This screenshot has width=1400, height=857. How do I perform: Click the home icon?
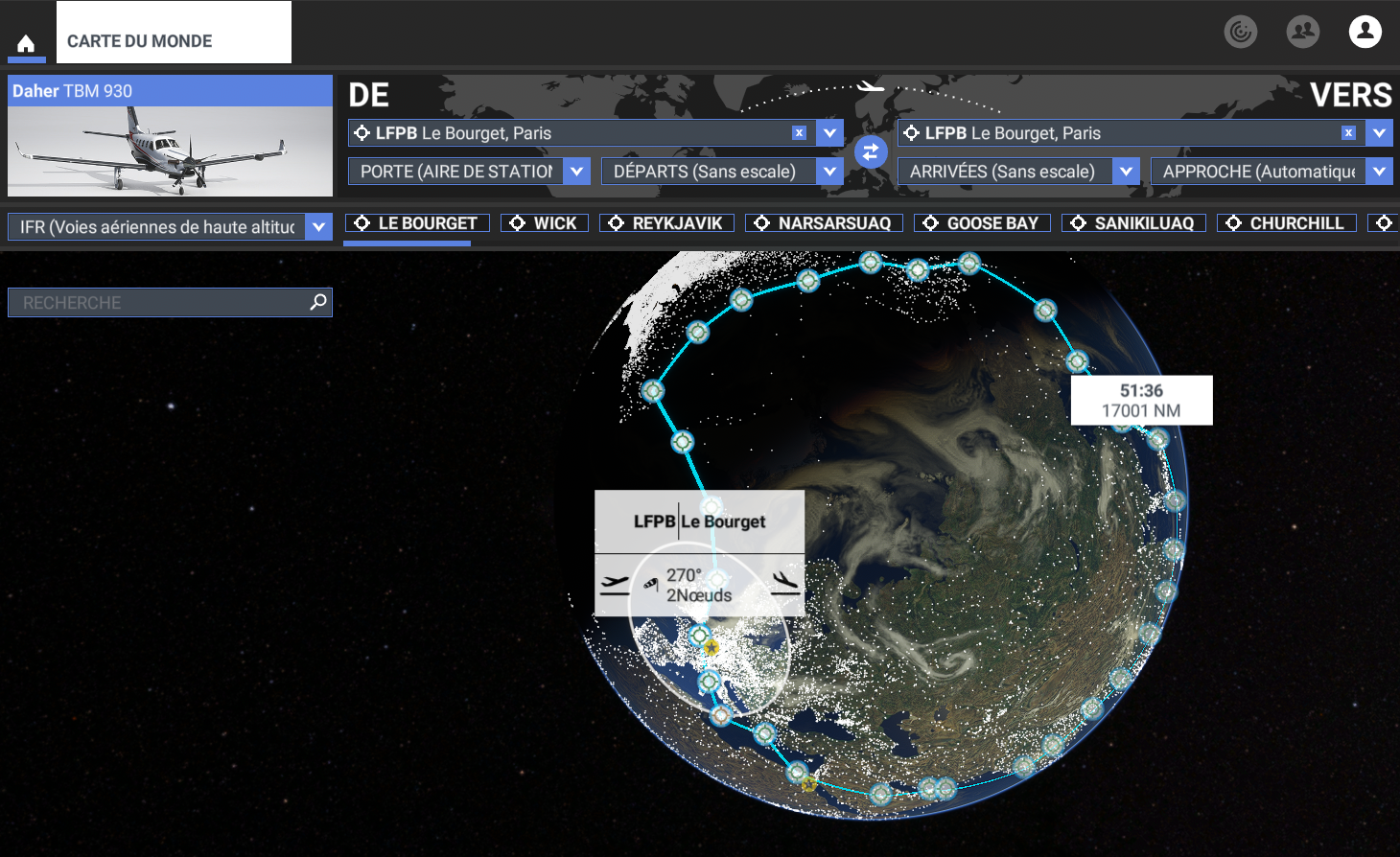tap(26, 43)
